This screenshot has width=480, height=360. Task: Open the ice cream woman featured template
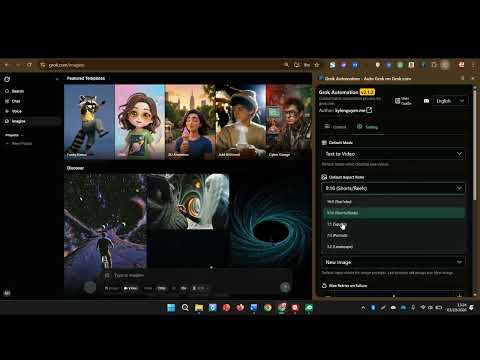pos(190,122)
